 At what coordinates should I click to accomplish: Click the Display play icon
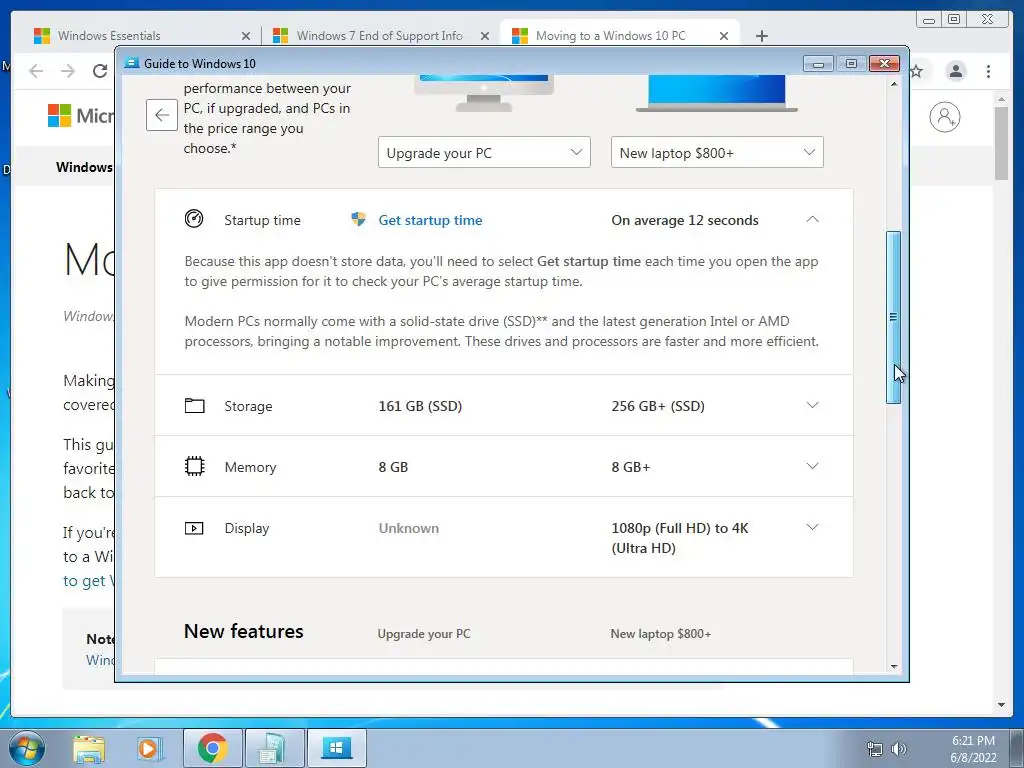[x=194, y=528]
